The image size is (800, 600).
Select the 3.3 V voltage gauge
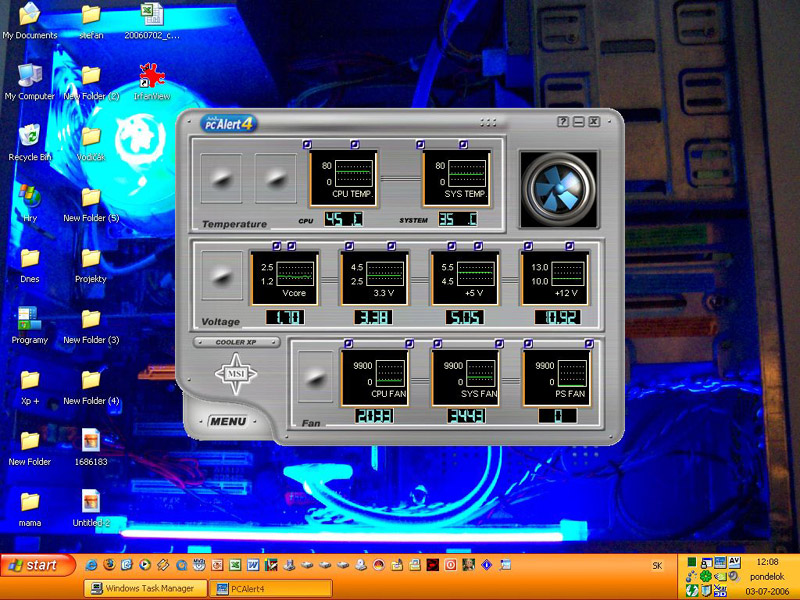(375, 279)
